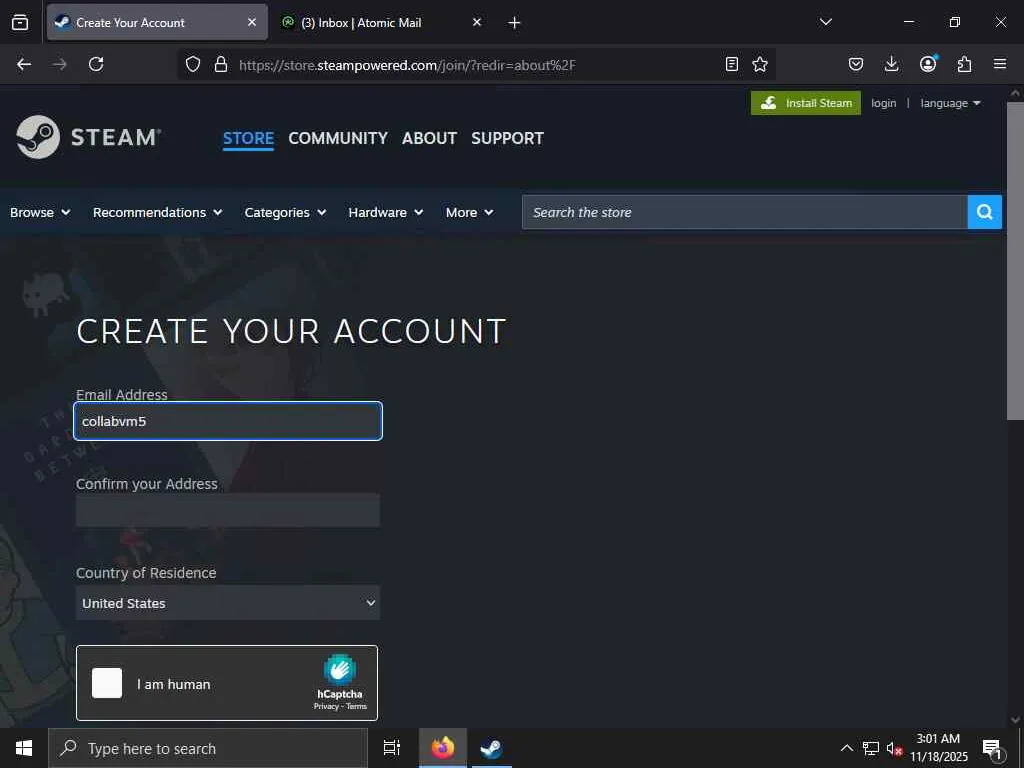The image size is (1024, 768).
Task: Open Country of Residence United States dropdown
Action: tap(228, 603)
